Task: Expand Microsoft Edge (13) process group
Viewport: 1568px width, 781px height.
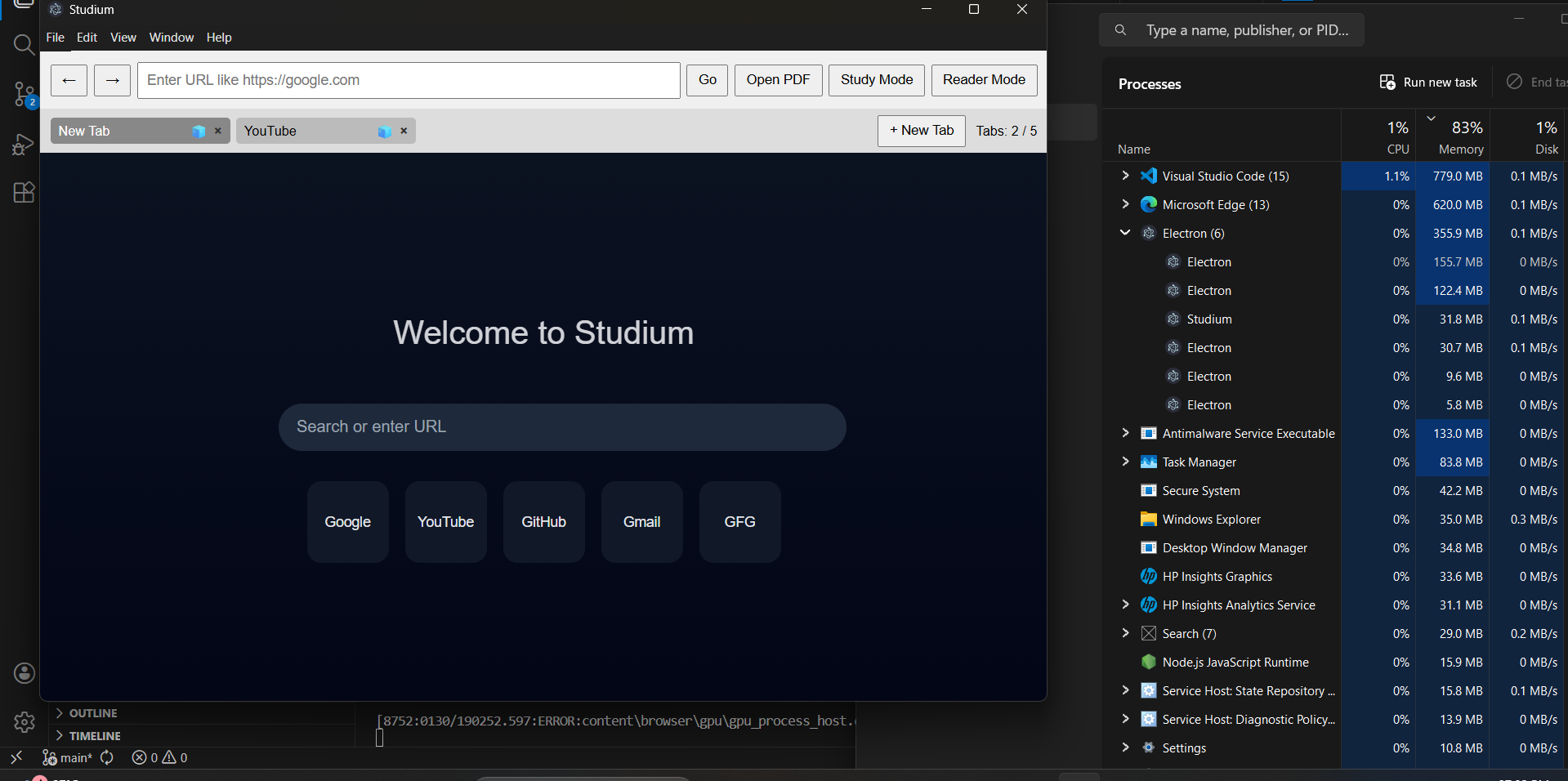Action: point(1125,204)
